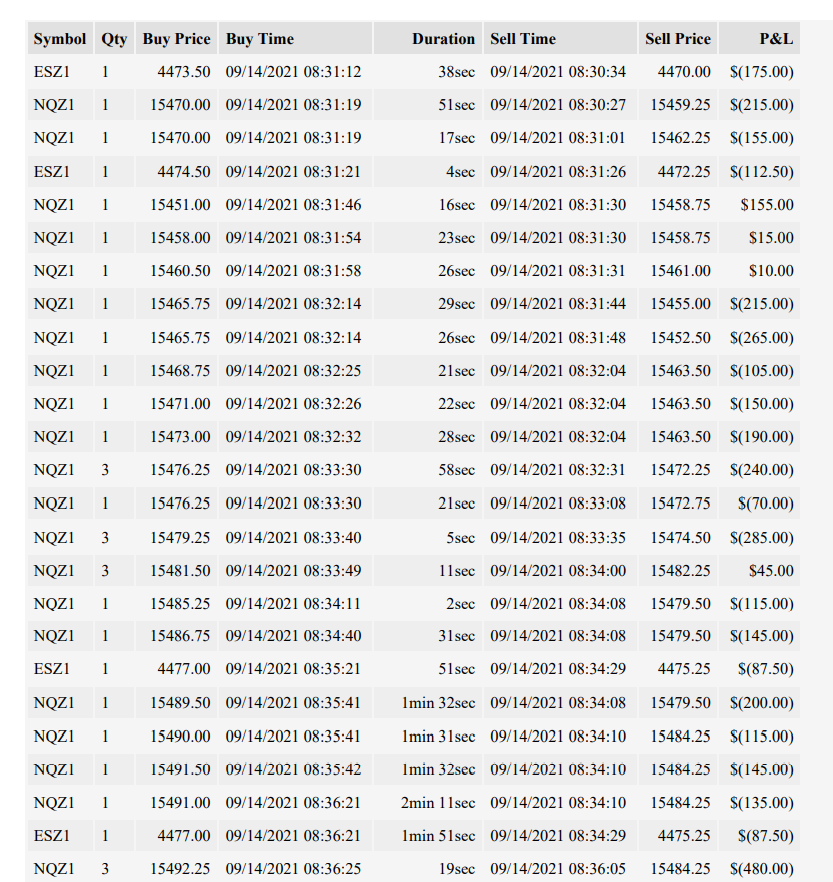Click the 2min 11sec duration cell

tap(427, 802)
